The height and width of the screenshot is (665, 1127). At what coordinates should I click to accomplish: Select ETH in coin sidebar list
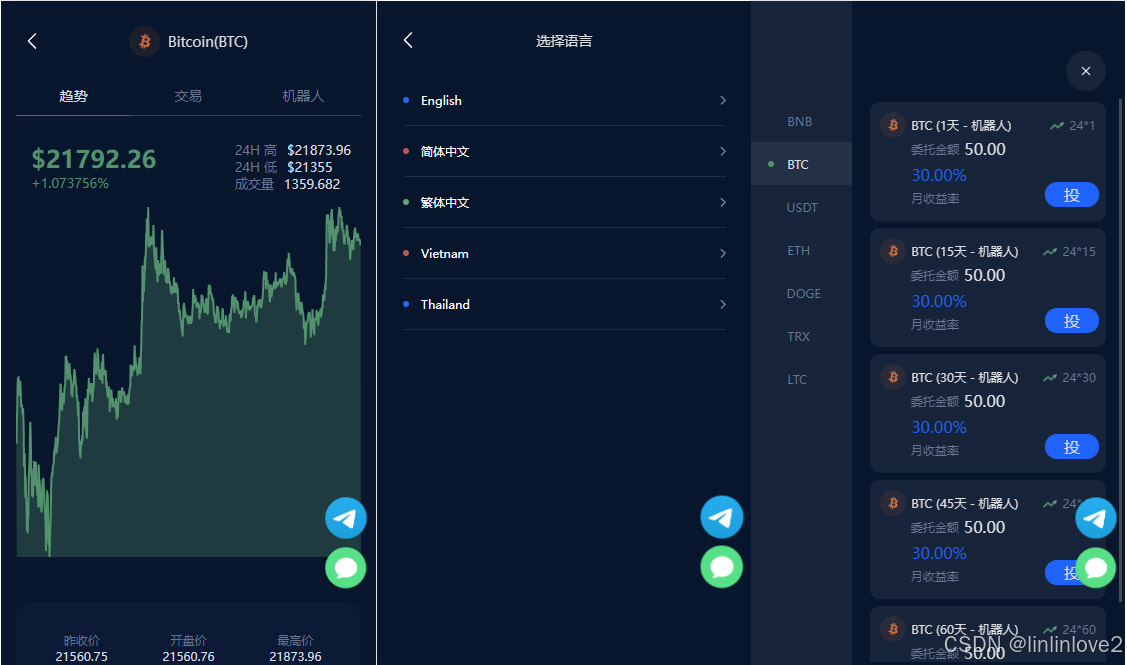click(801, 250)
